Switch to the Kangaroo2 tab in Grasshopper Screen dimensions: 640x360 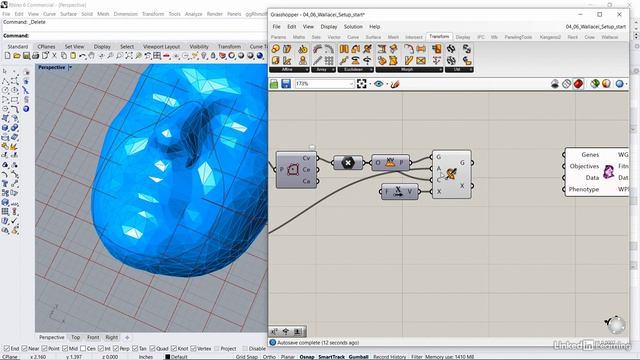tap(550, 37)
